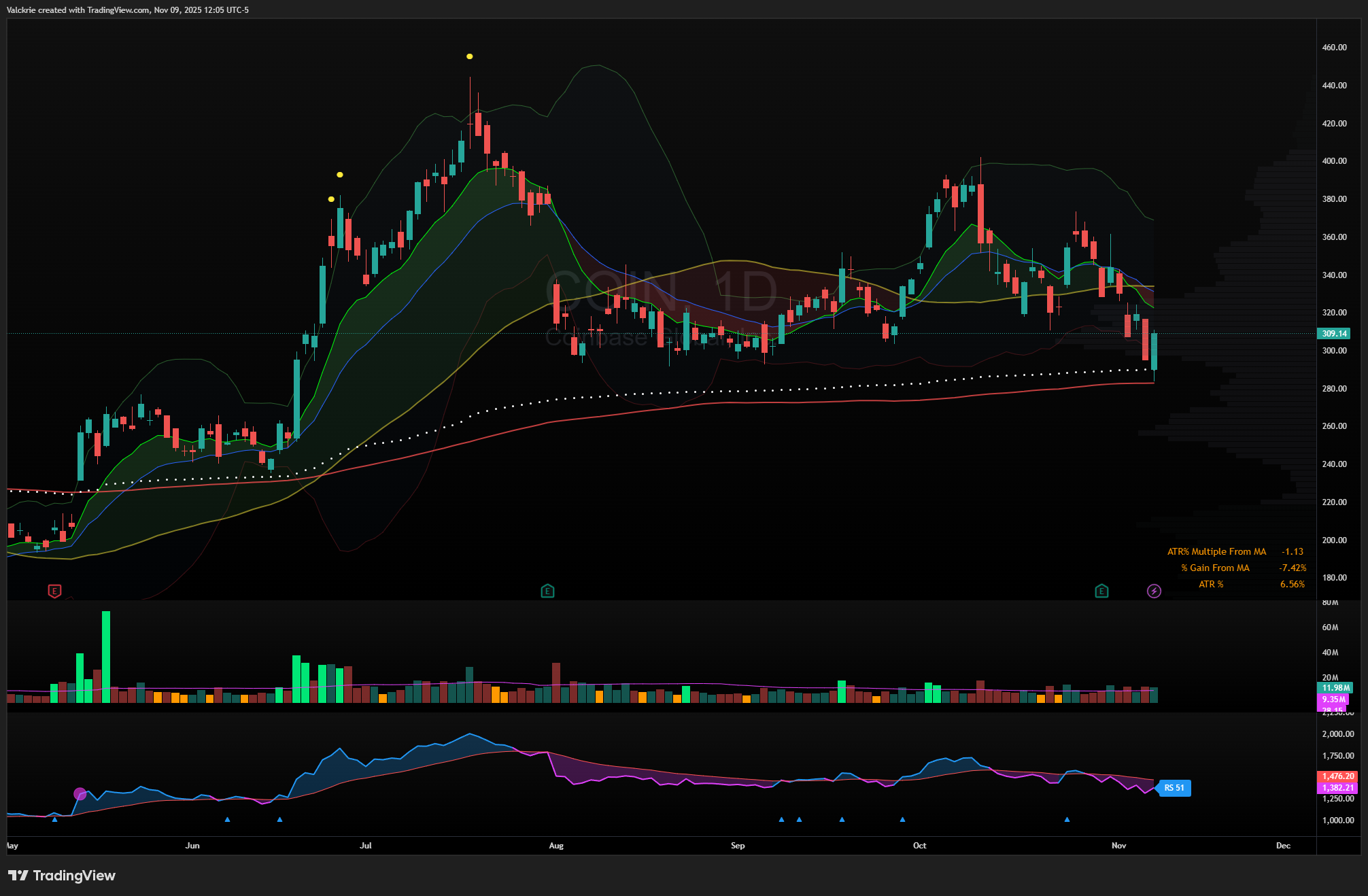Image resolution: width=1368 pixels, height=896 pixels.
Task: Click the magenta 1,382.21 axis label
Action: (1337, 788)
